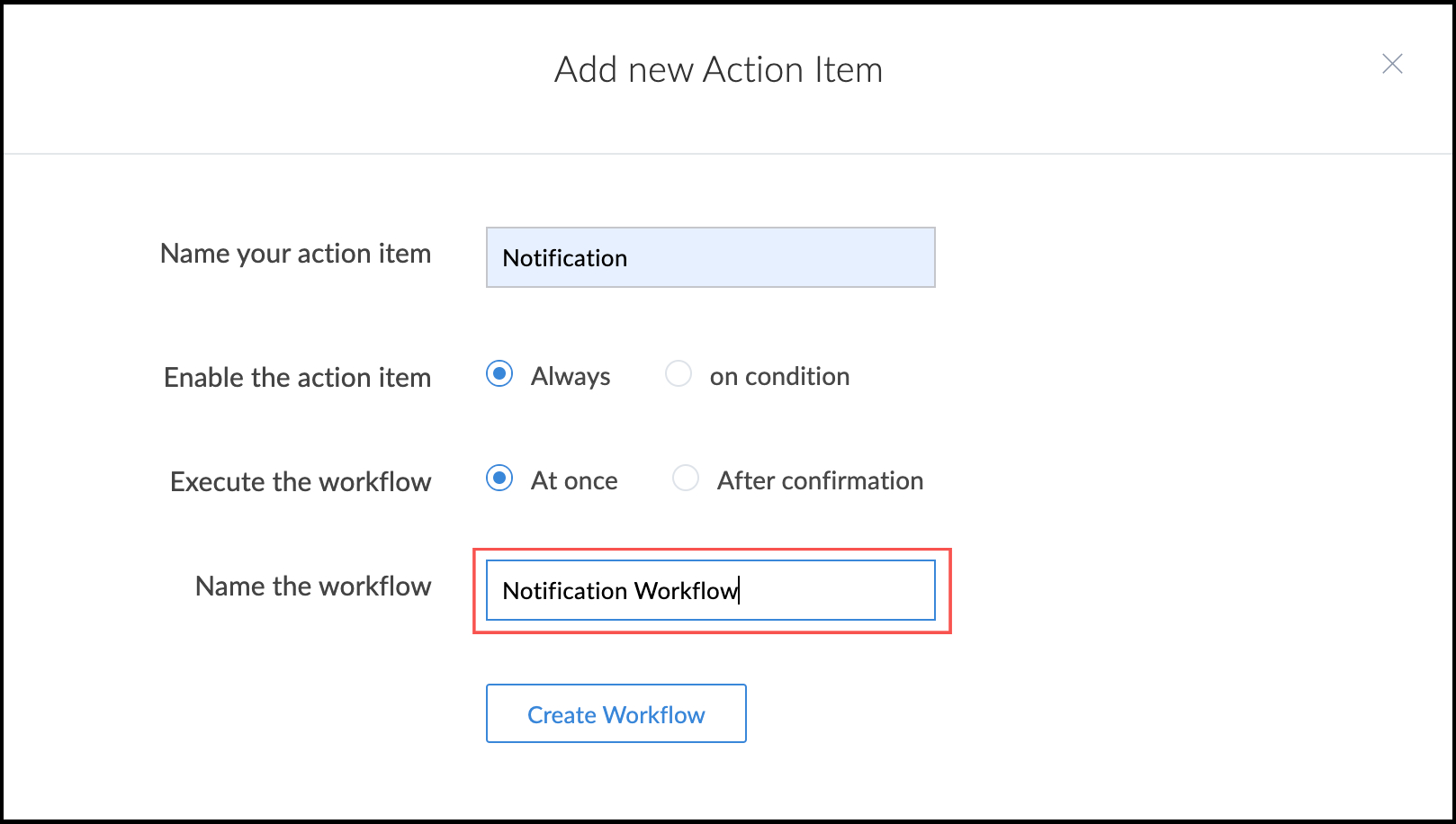
Task: Click the 'At once' option label text
Action: [x=574, y=480]
